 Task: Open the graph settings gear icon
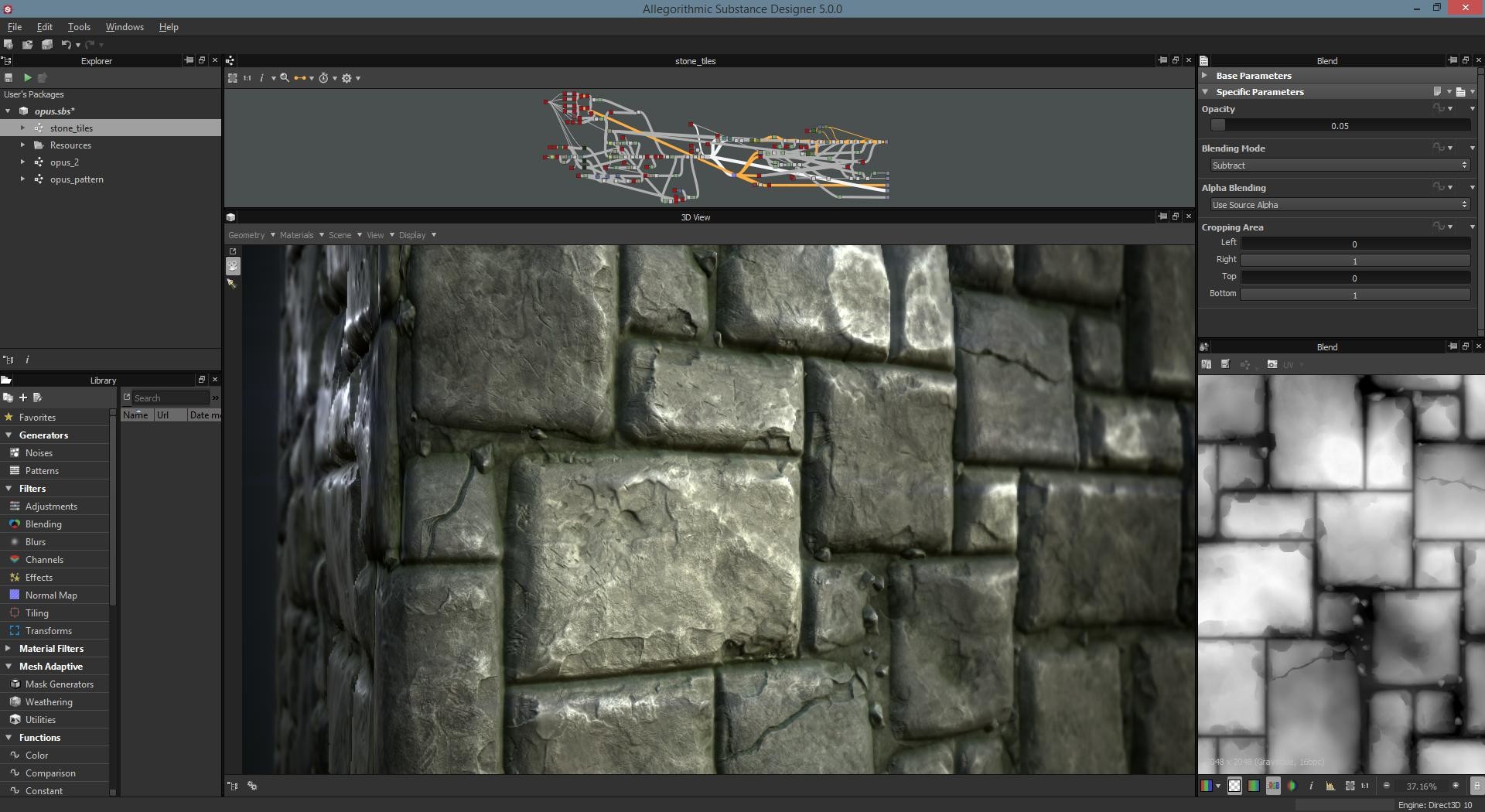(347, 77)
